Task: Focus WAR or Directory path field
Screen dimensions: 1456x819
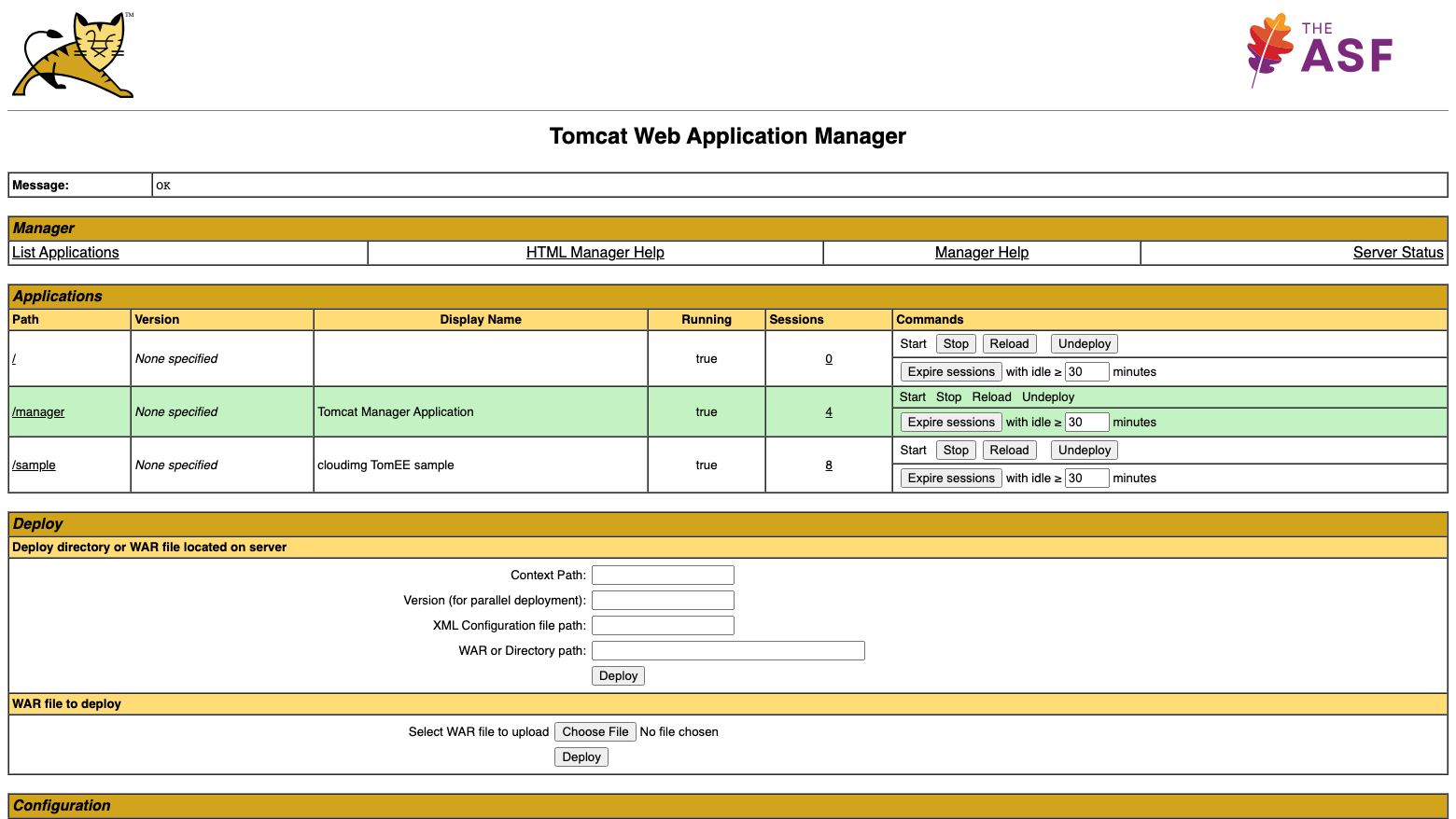Action: coord(728,651)
